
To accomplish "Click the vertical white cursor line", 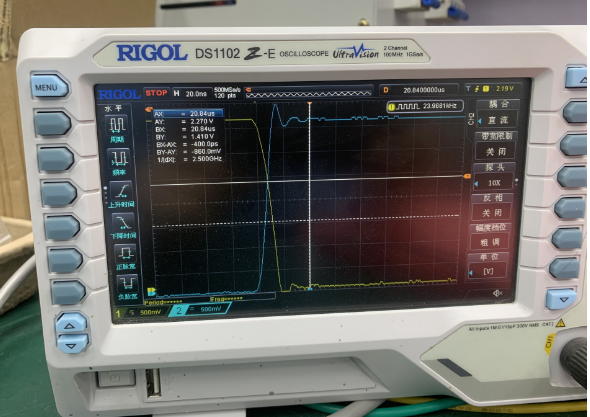I will coord(310,196).
